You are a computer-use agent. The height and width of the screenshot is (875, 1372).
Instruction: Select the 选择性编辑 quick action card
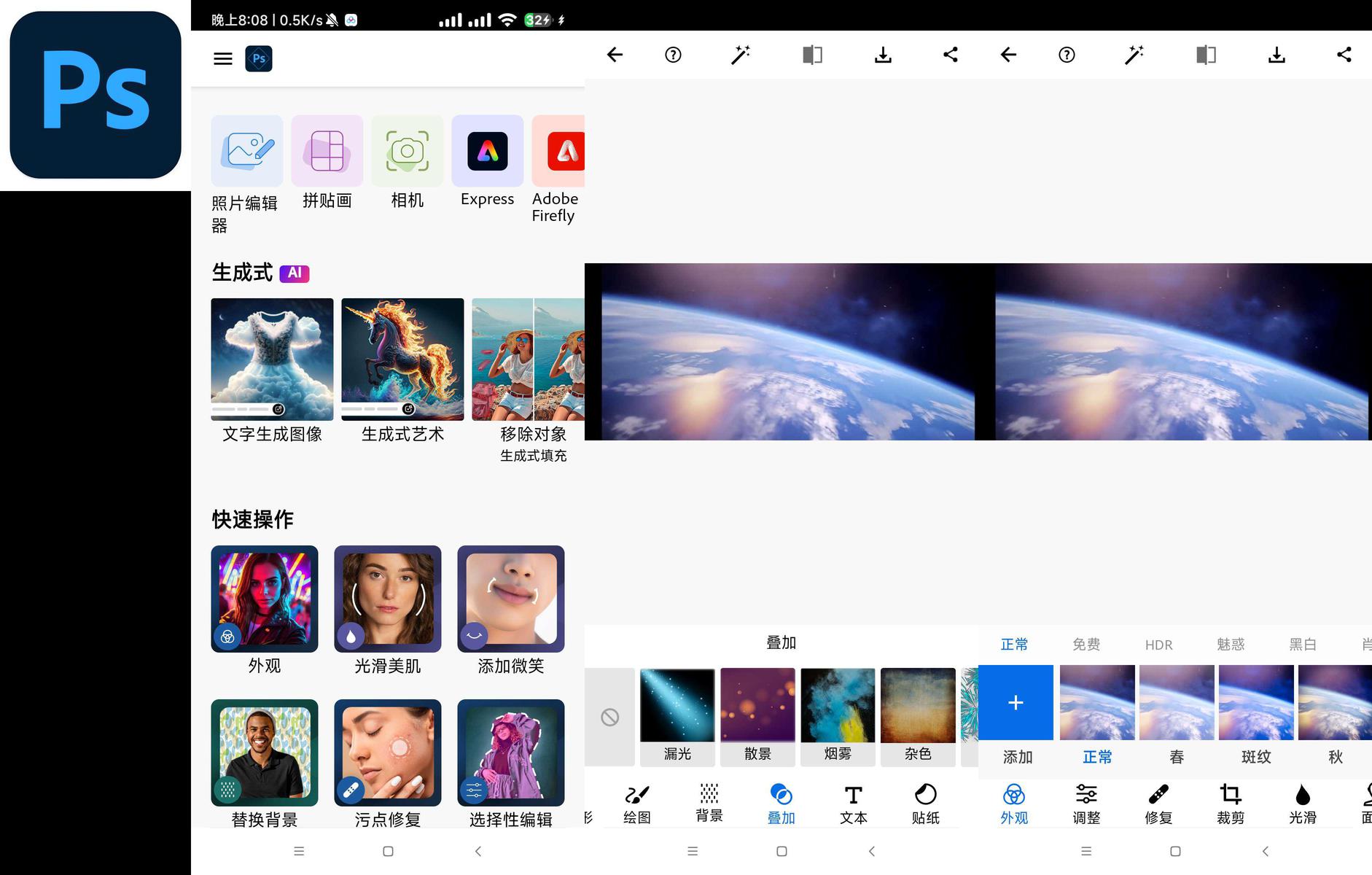click(x=511, y=752)
